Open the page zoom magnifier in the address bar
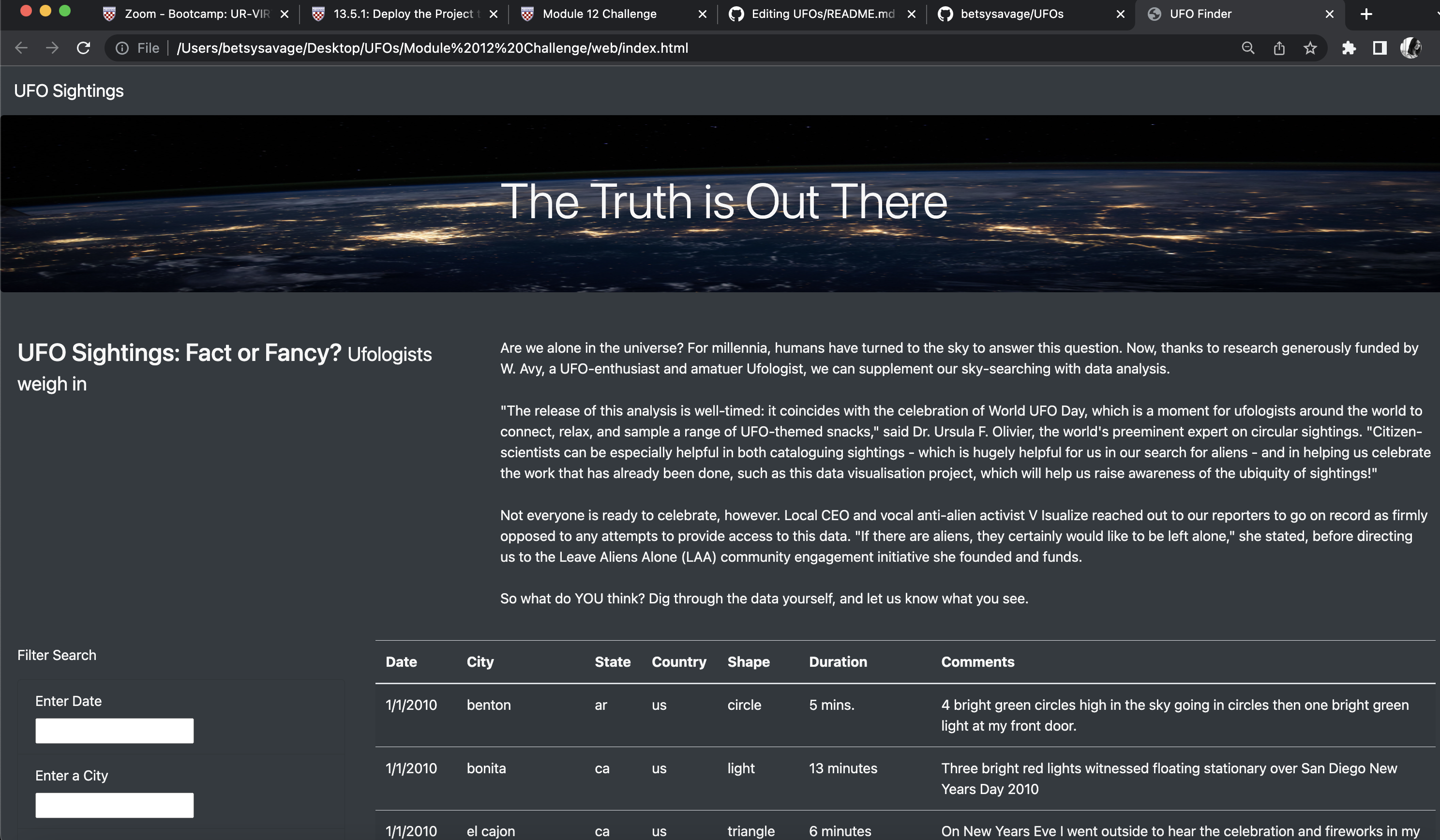Image resolution: width=1440 pixels, height=840 pixels. 1248,48
